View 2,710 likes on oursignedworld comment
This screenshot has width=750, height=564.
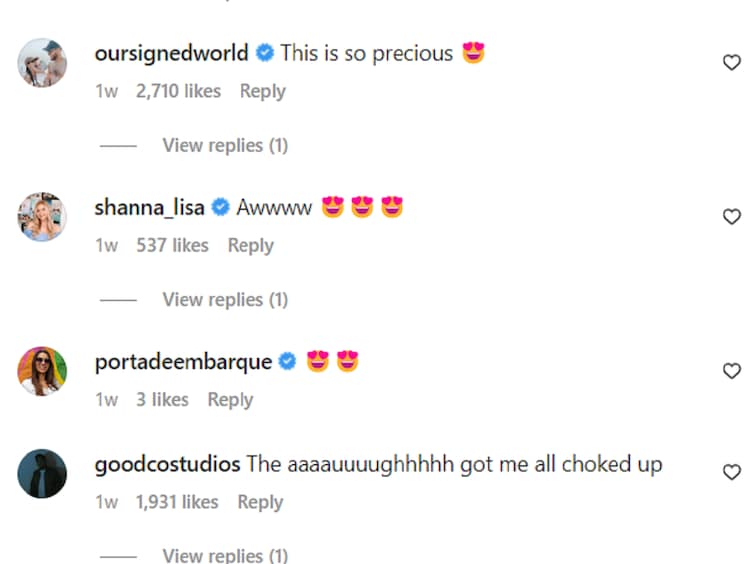pyautogui.click(x=178, y=91)
